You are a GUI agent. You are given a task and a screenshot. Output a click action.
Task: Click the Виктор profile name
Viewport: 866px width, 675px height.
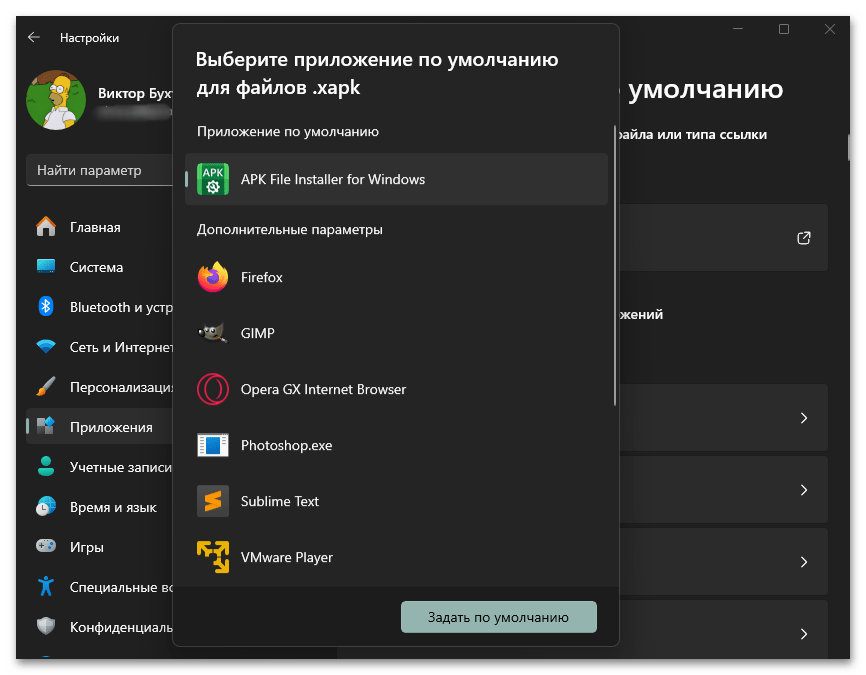[134, 93]
